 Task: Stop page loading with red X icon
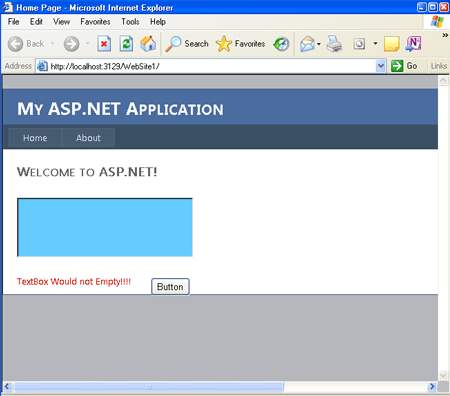104,44
